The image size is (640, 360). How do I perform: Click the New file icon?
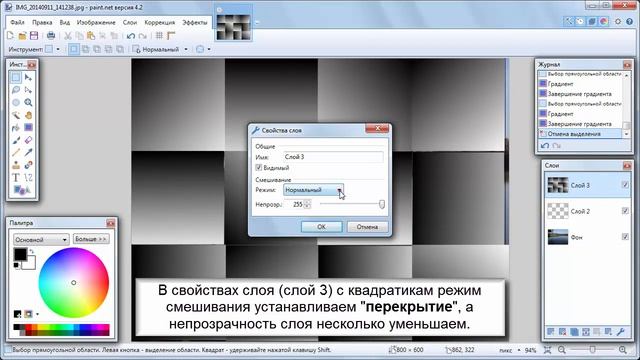coord(10,36)
